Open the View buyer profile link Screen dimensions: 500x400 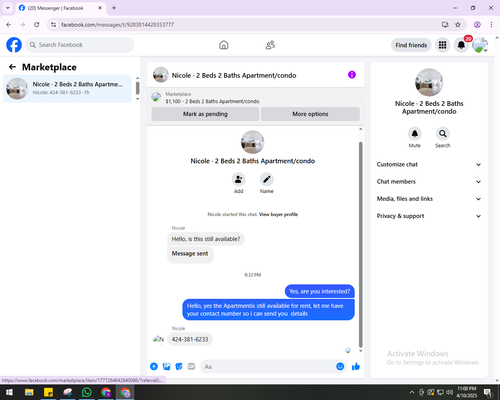pos(278,214)
